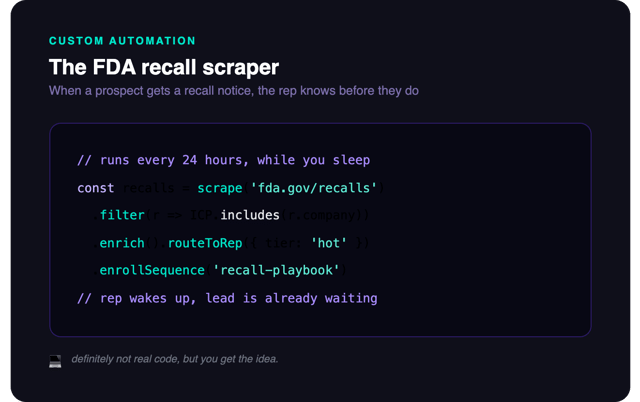Click the faded recalls variable name
This screenshot has height=402, width=640.
tap(149, 188)
